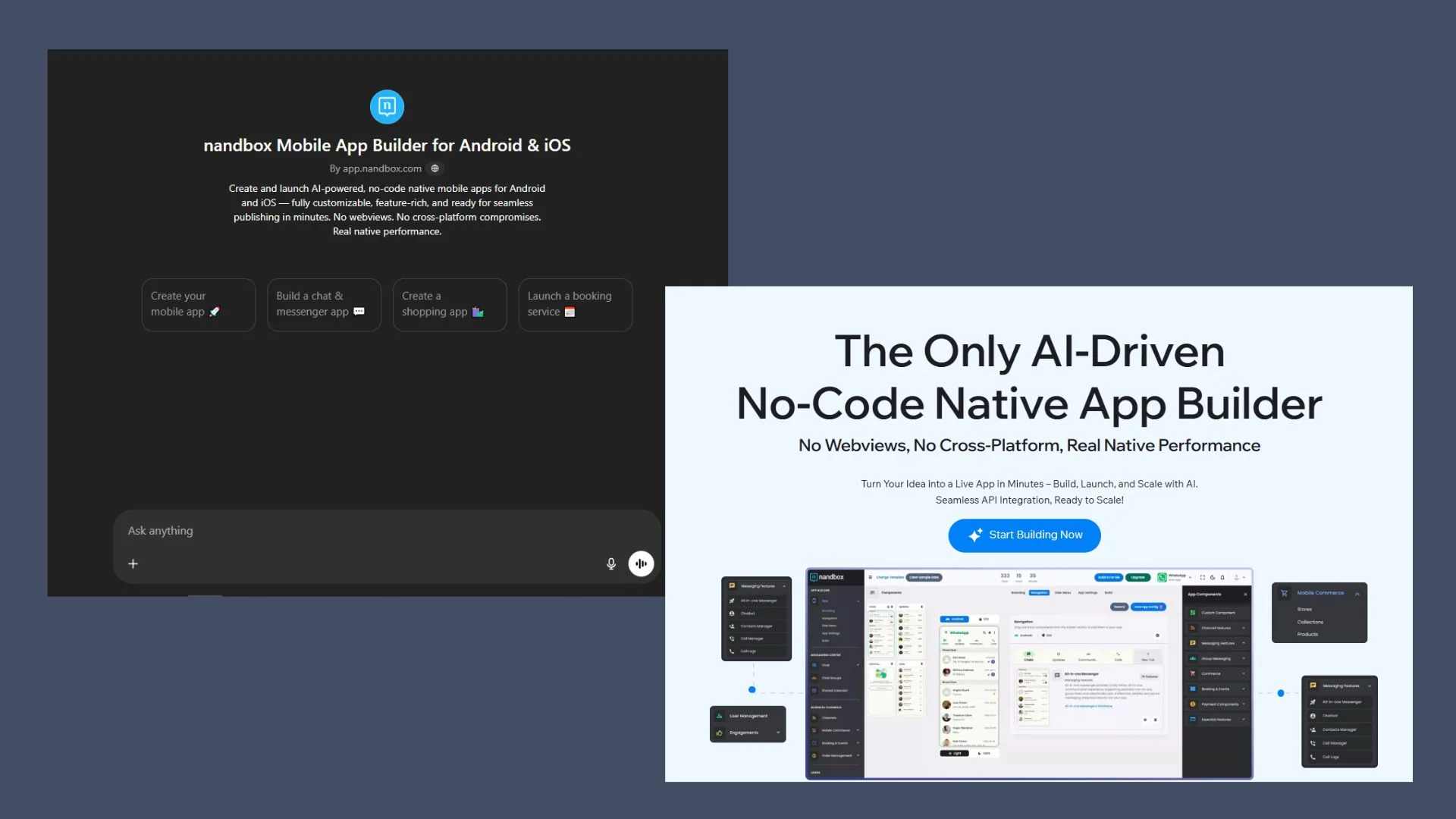The width and height of the screenshot is (1456, 819).
Task: Open the settings gear in the Navigation section
Action: 1157,635
